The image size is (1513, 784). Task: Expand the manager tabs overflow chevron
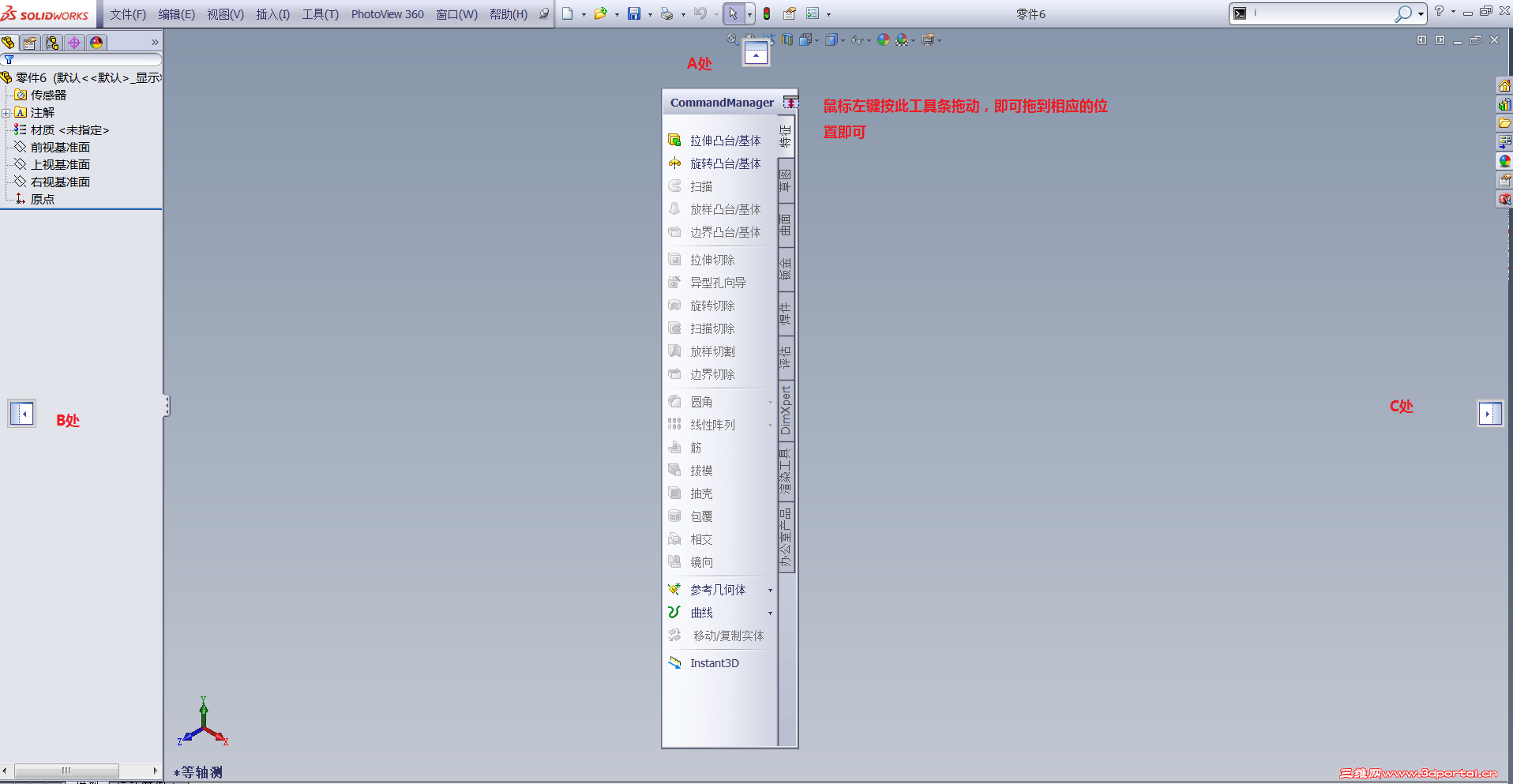click(x=155, y=43)
